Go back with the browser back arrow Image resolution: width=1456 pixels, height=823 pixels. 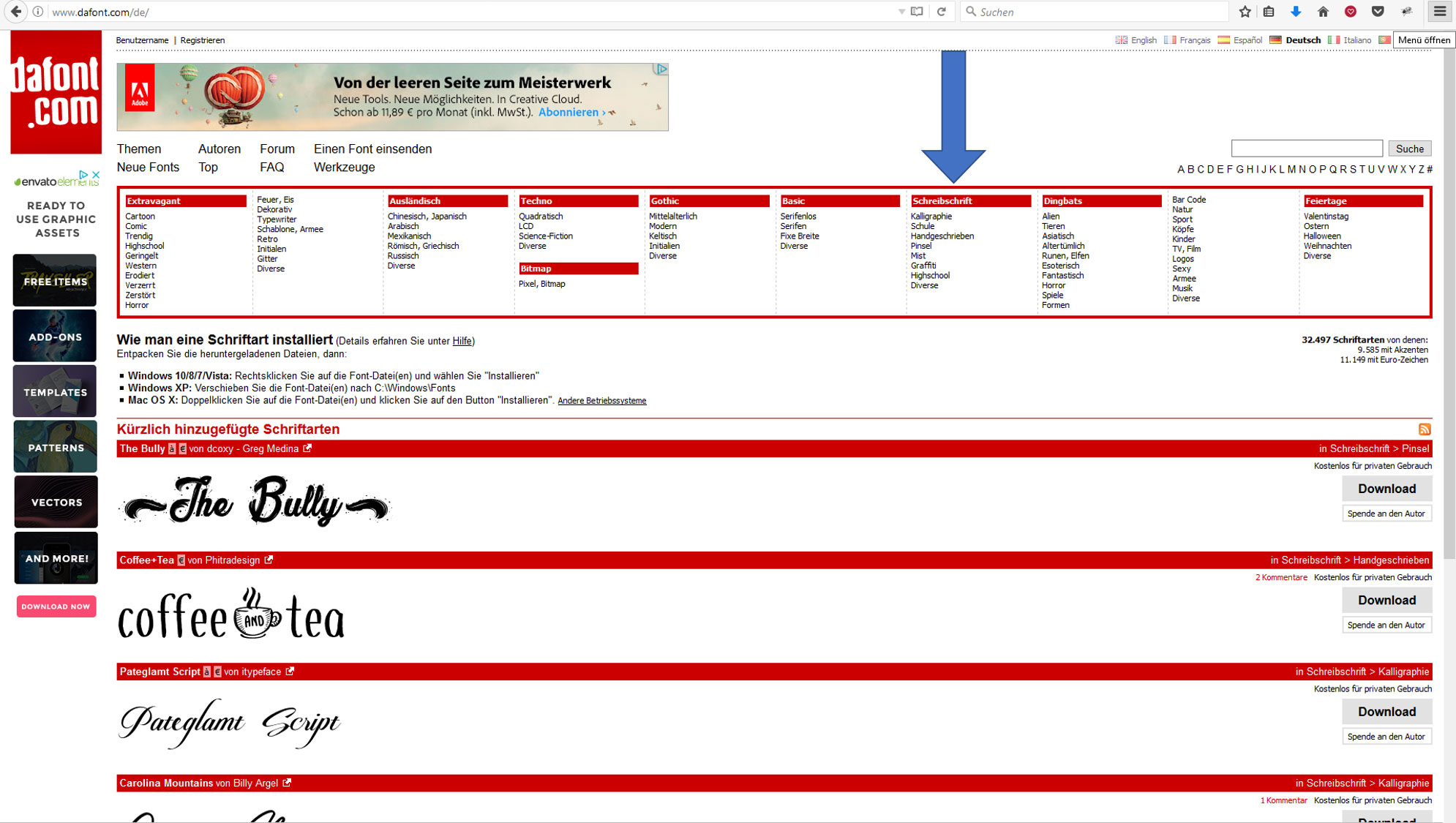(15, 12)
